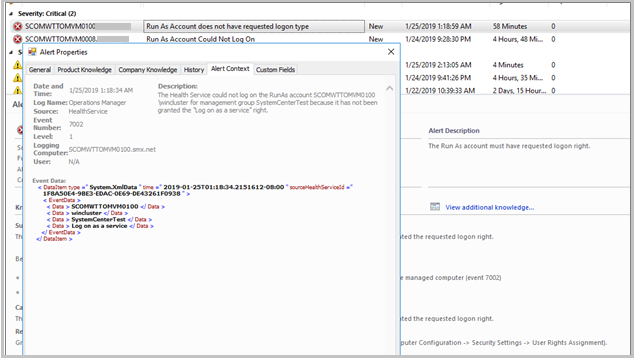Image resolution: width=635 pixels, height=362 pixels.
Task: Open the Custom Fields tab
Action: 275,70
